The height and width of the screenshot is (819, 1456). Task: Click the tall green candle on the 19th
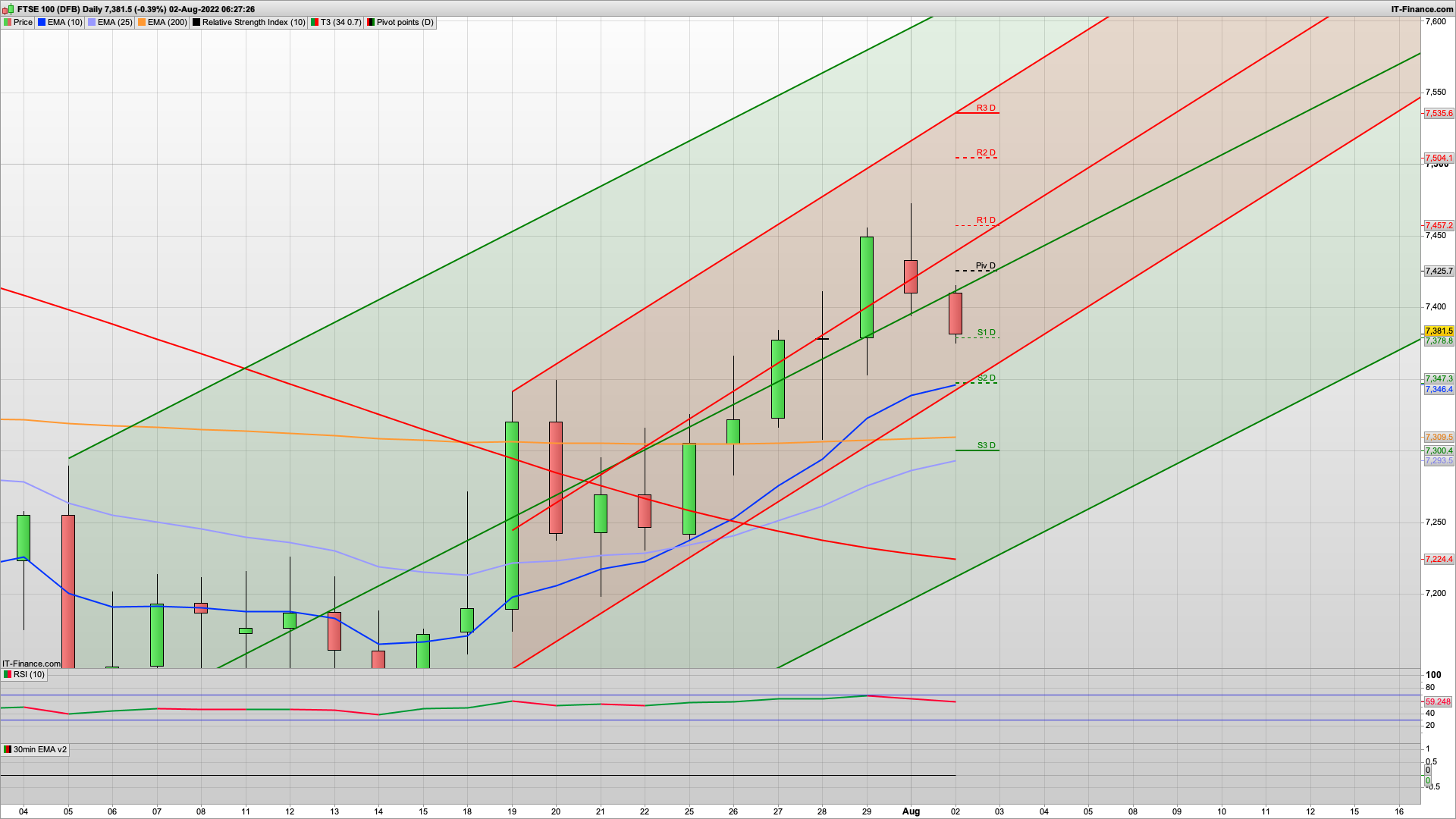pos(512,516)
